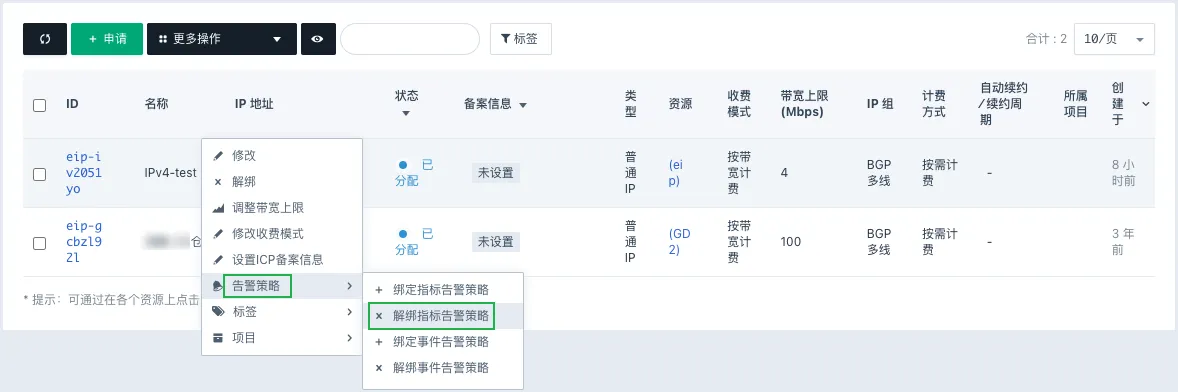Viewport: 1178px width, 392px height.
Task: Click blue status dot in eip-gcbzl92l row
Action: [x=403, y=234]
